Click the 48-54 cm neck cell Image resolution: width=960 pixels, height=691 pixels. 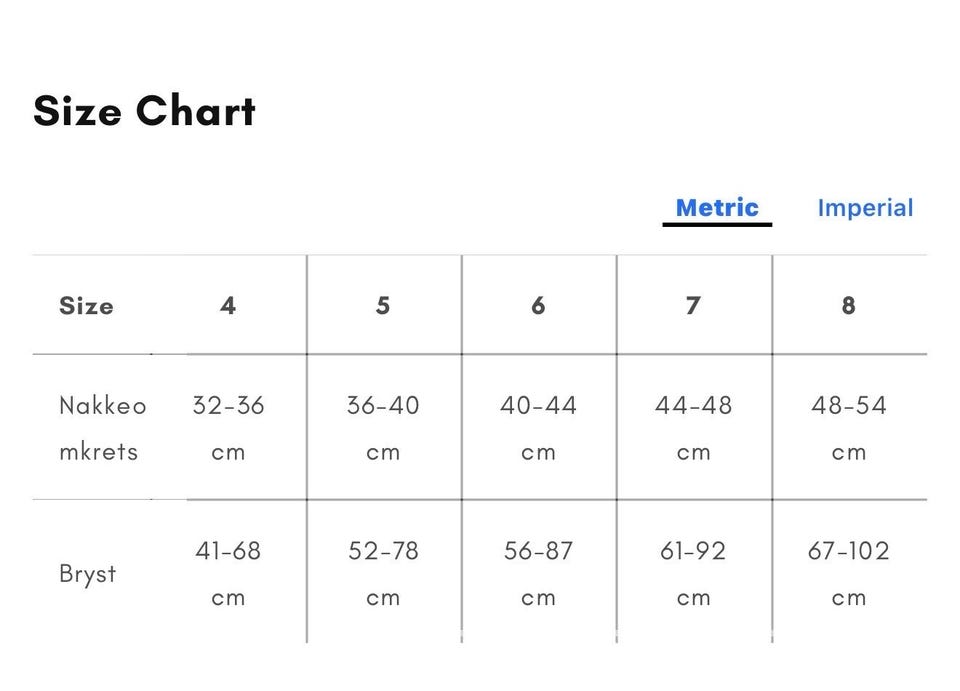(x=849, y=428)
